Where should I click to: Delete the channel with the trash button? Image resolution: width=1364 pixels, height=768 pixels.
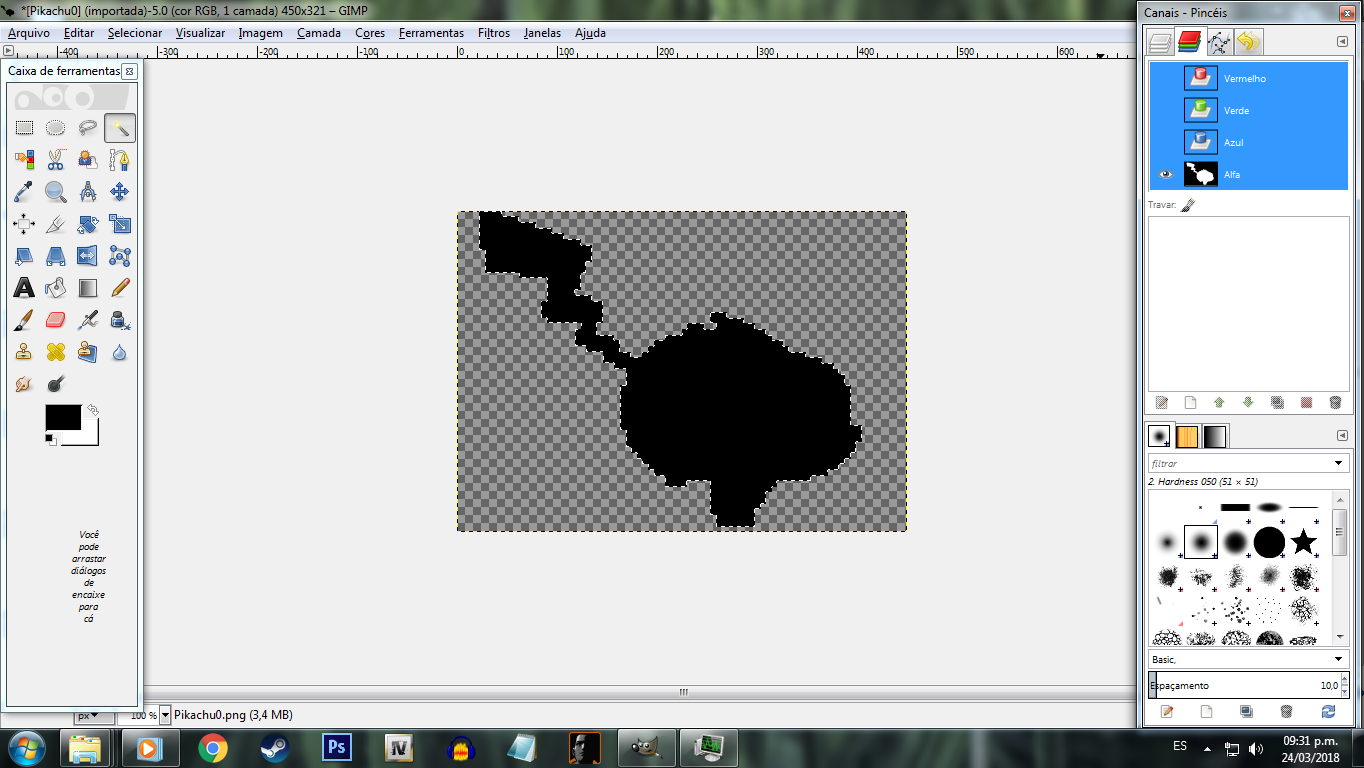click(x=1335, y=403)
